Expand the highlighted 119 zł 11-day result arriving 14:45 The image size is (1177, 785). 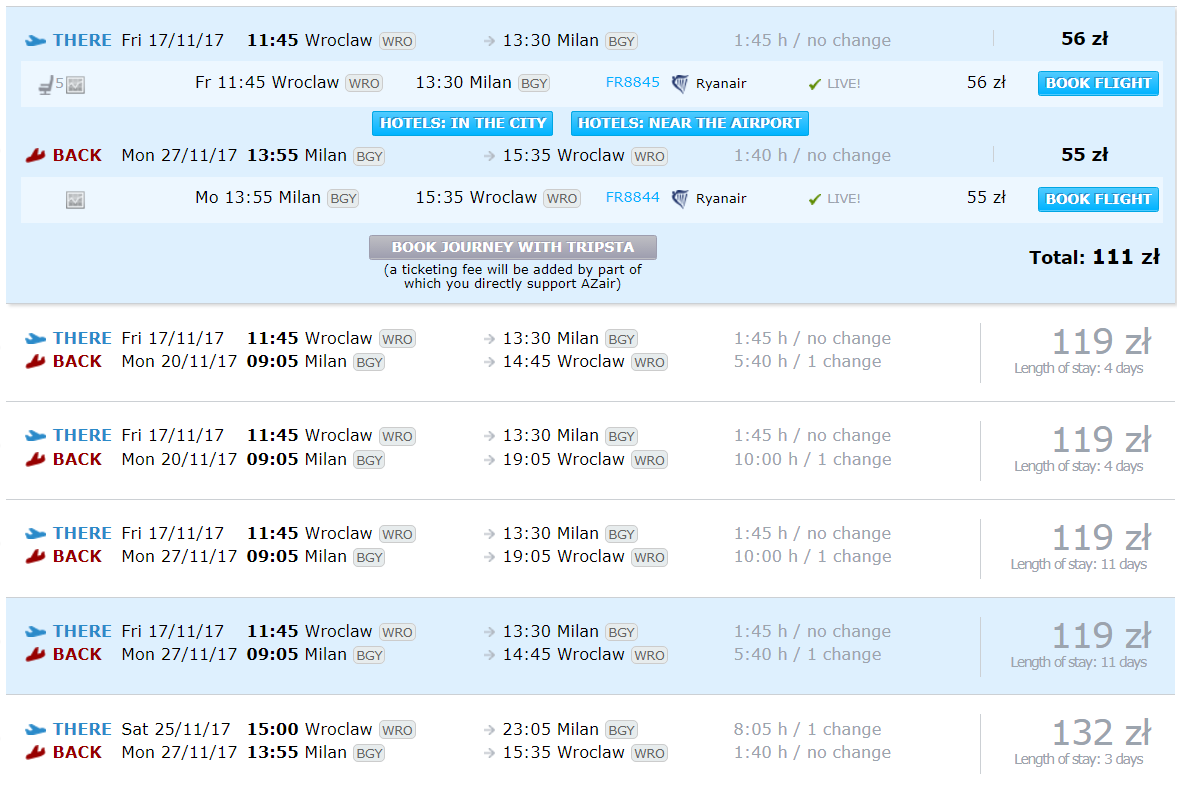(590, 645)
